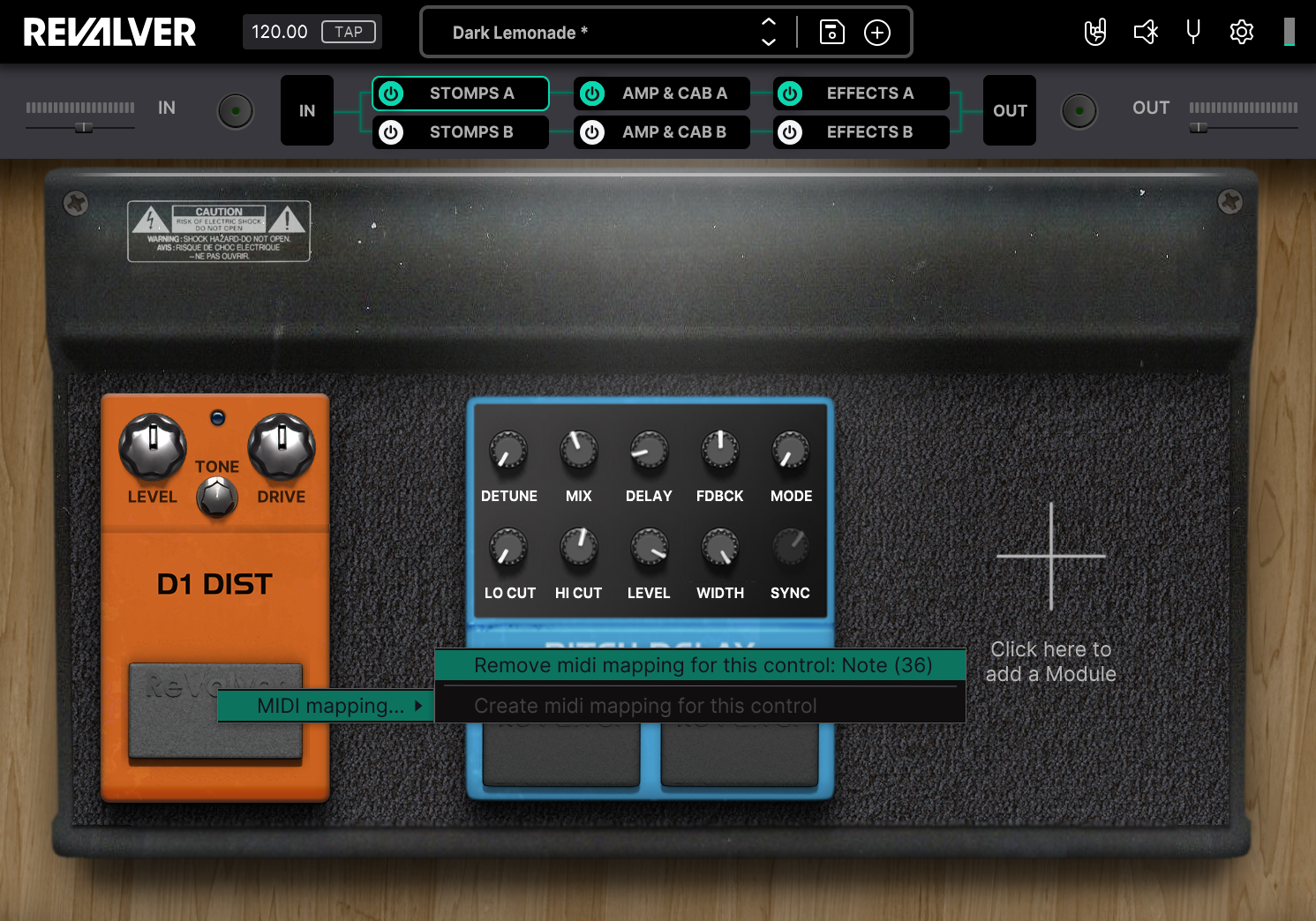
Task: Click right footswitch of blue pitch delay
Action: tap(740, 754)
